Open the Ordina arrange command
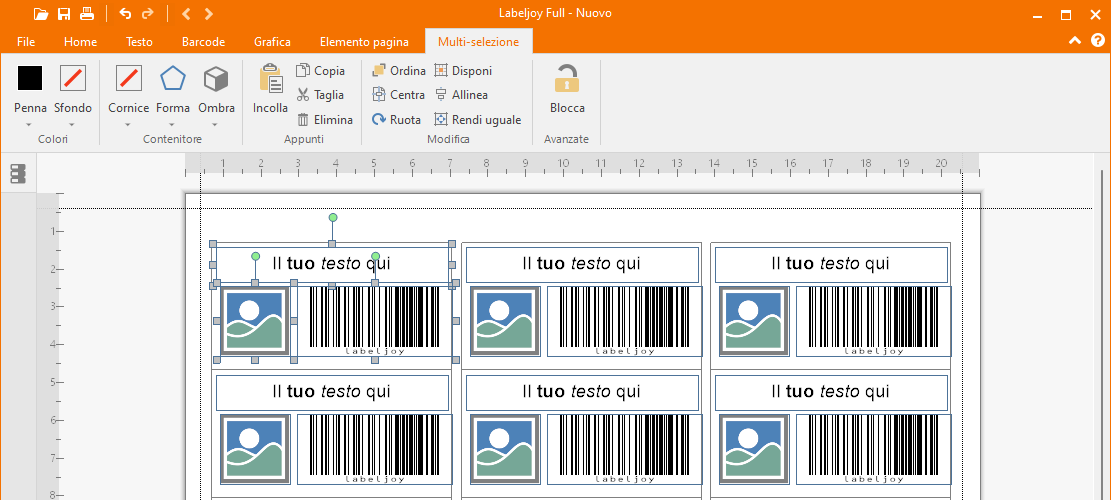The image size is (1111, 500). [x=399, y=71]
